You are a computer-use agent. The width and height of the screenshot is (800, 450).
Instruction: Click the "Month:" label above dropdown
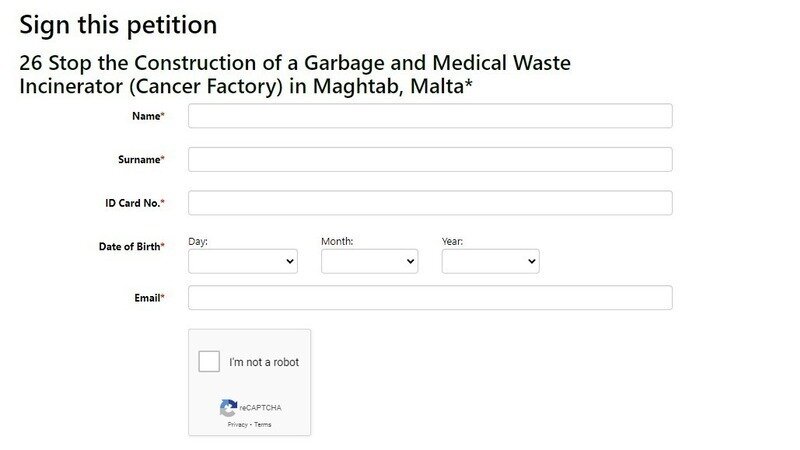coord(337,241)
